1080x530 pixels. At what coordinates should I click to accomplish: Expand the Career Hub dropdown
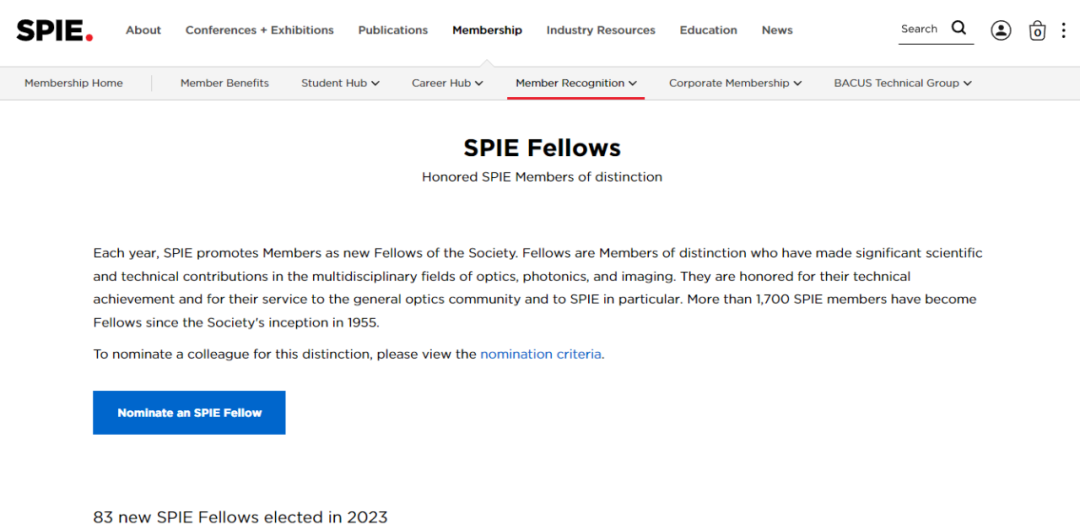point(447,83)
